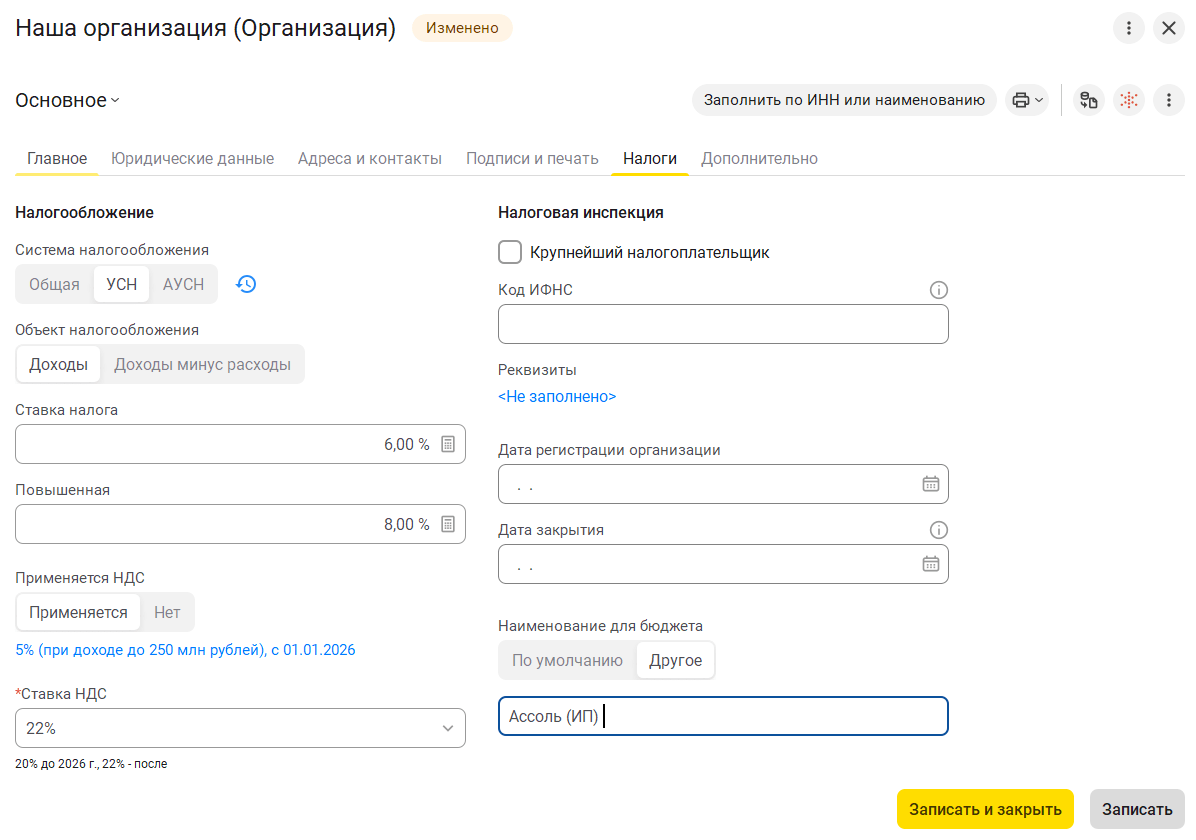The width and height of the screenshot is (1196, 840).
Task: Switch to Юридические данные tab
Action: [192, 158]
